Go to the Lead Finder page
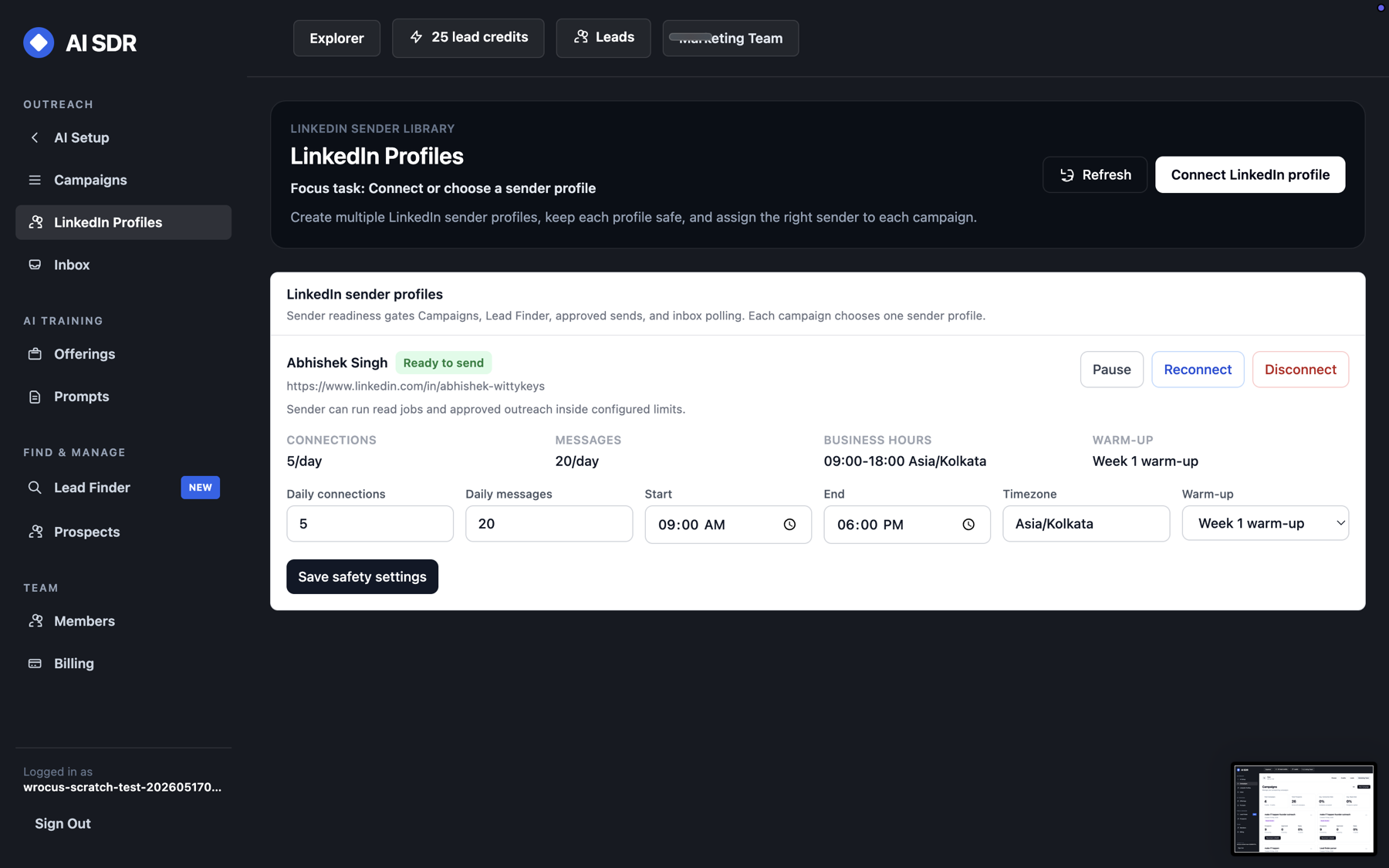The image size is (1389, 868). point(123,488)
